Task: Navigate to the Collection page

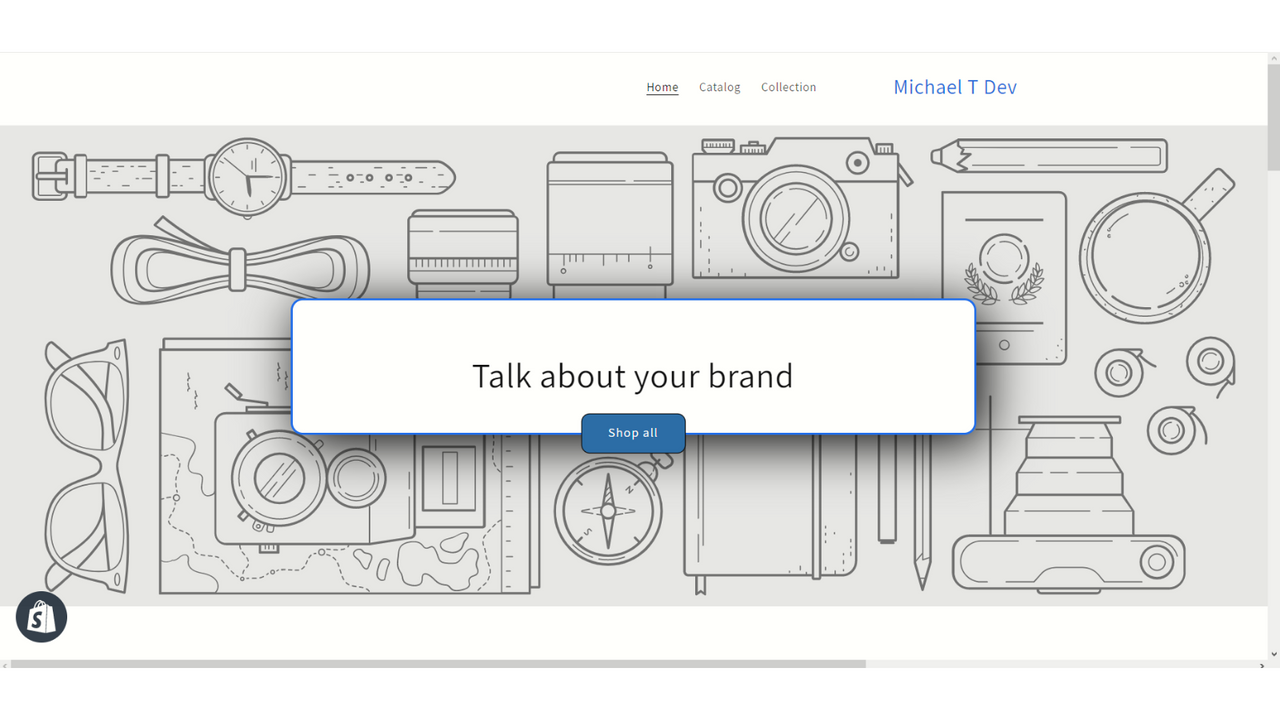Action: (x=788, y=87)
